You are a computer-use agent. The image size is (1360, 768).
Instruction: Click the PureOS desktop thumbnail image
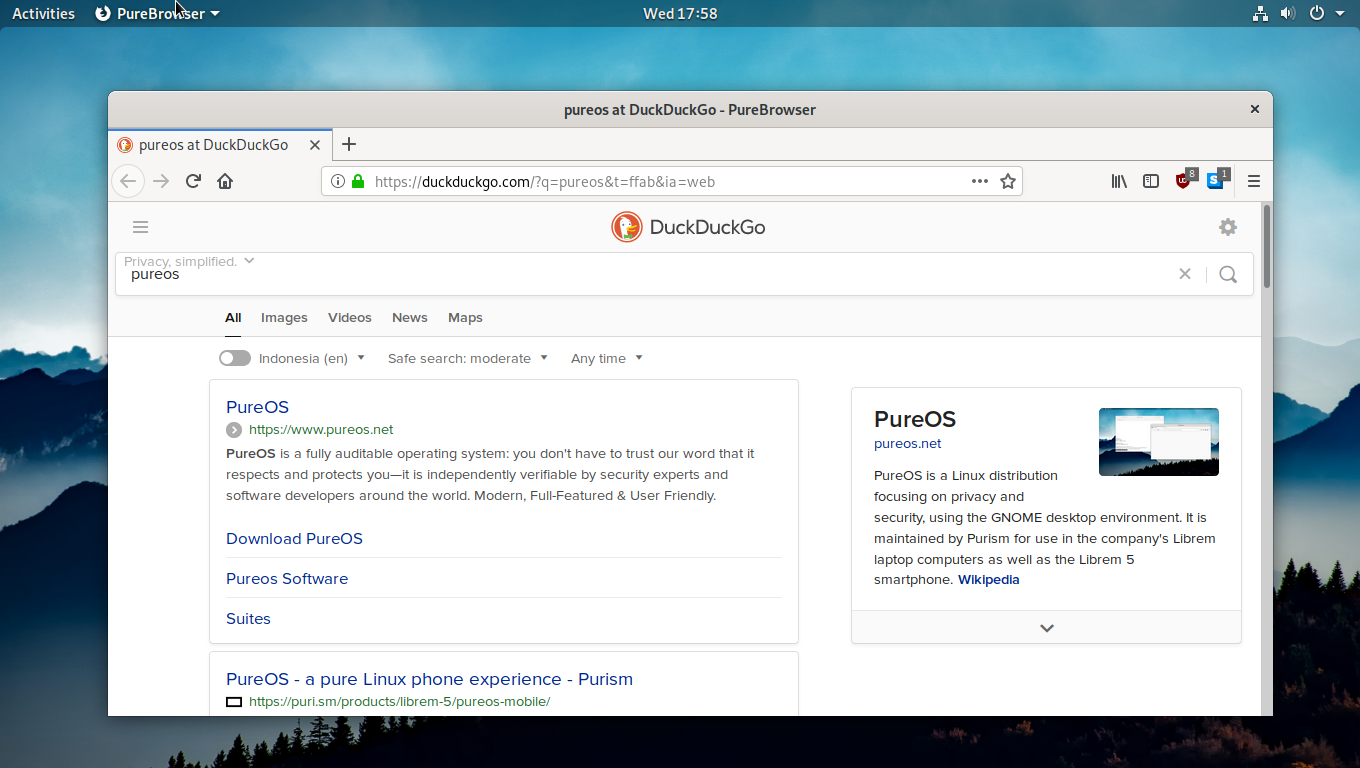click(x=1159, y=442)
